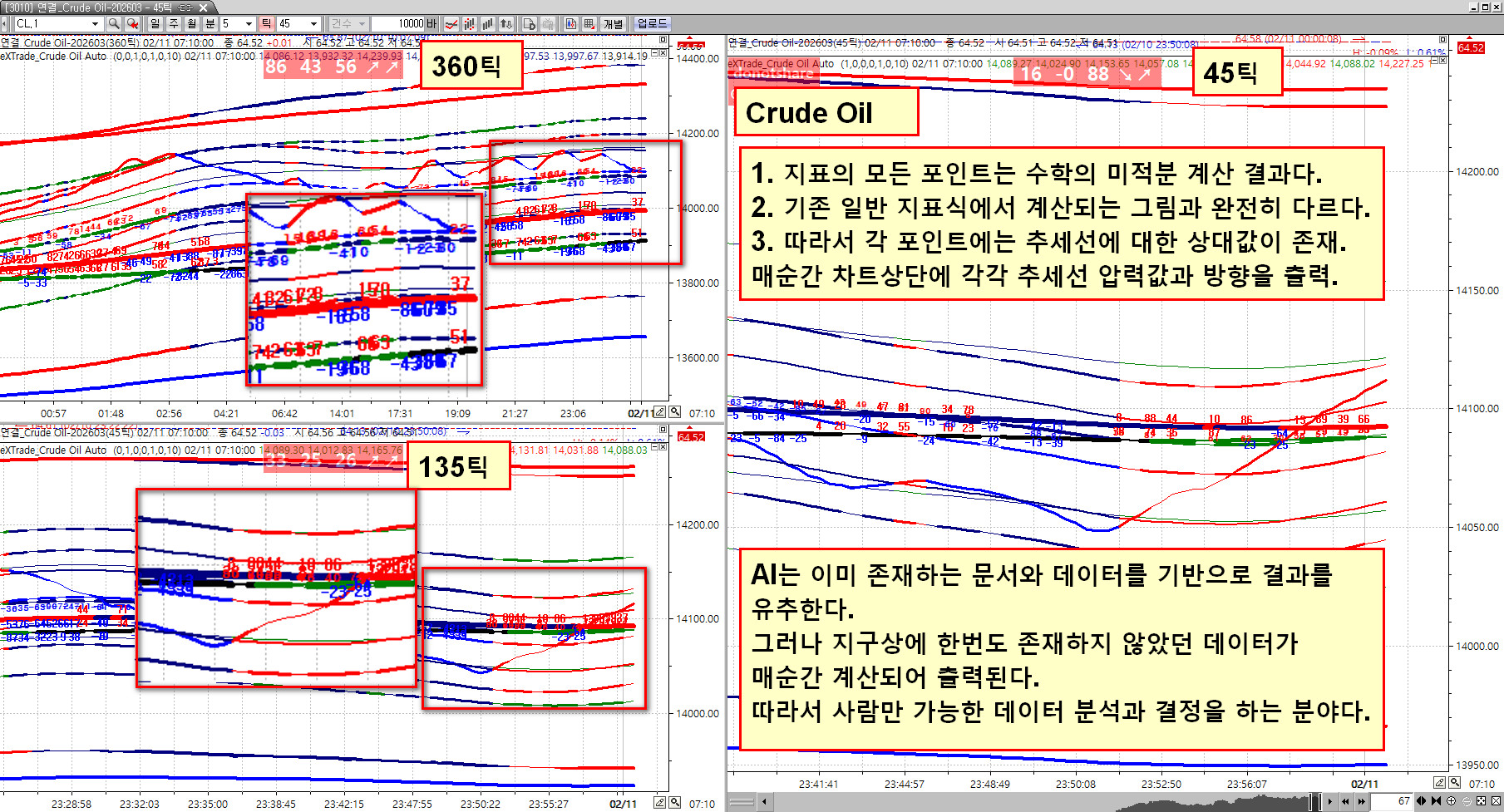Click the document save icon in toolbar
The image size is (1504, 812).
[x=529, y=23]
